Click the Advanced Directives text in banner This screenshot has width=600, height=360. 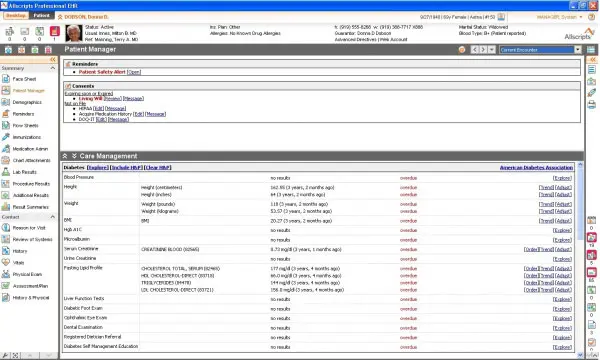point(355,39)
